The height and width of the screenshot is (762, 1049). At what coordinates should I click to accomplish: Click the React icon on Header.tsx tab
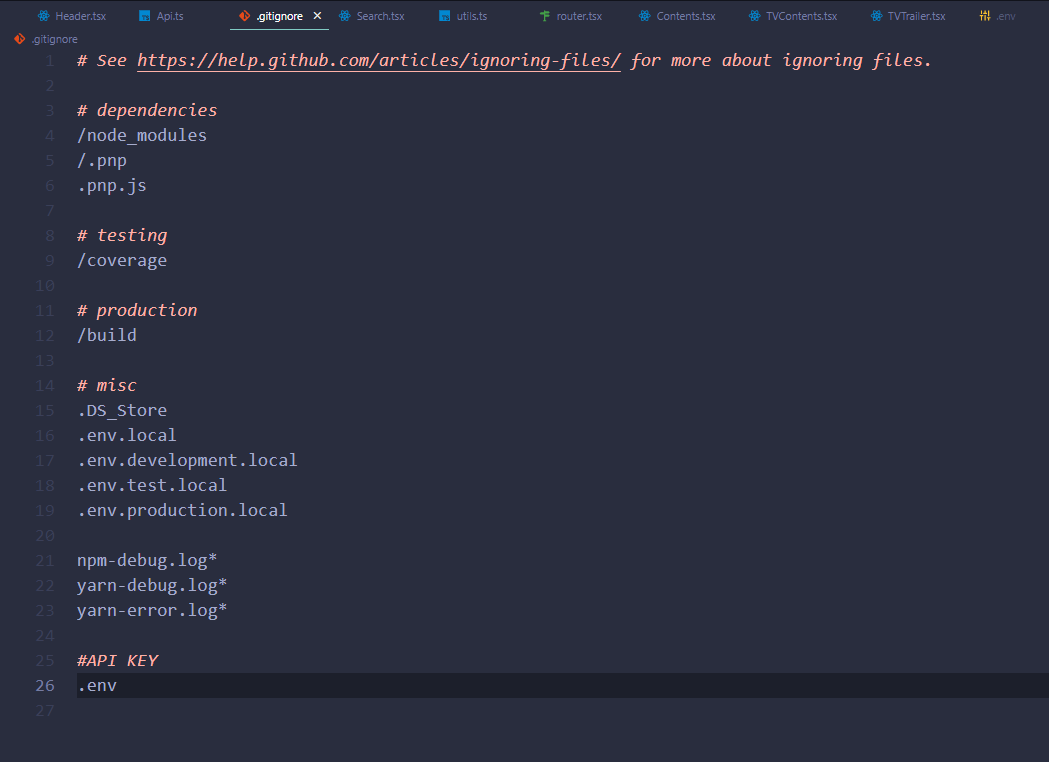(x=43, y=16)
